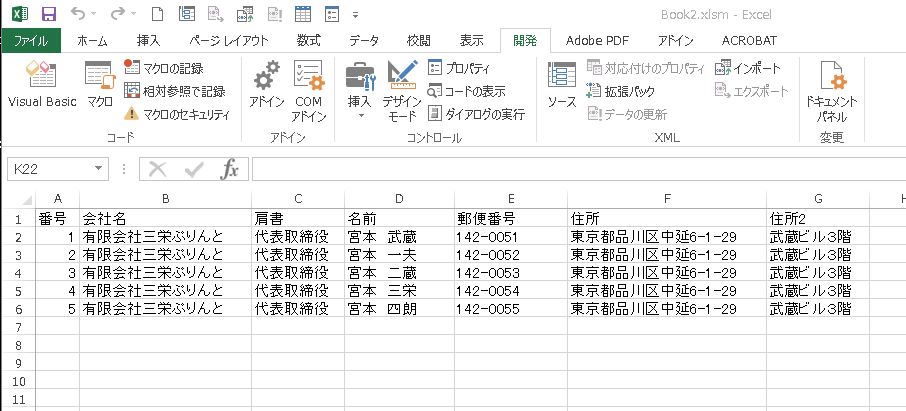Screen dimensions: 906x411
Task: Open the ファイル tab
Action: (x=30, y=40)
